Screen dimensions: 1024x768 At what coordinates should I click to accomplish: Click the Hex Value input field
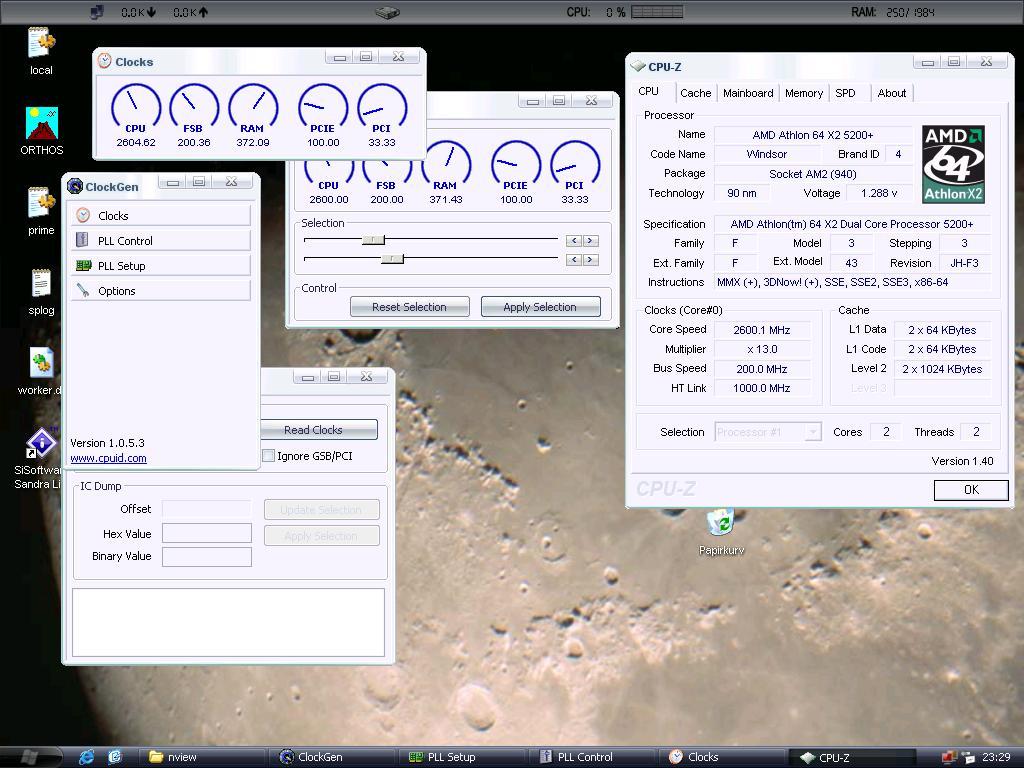click(x=206, y=533)
